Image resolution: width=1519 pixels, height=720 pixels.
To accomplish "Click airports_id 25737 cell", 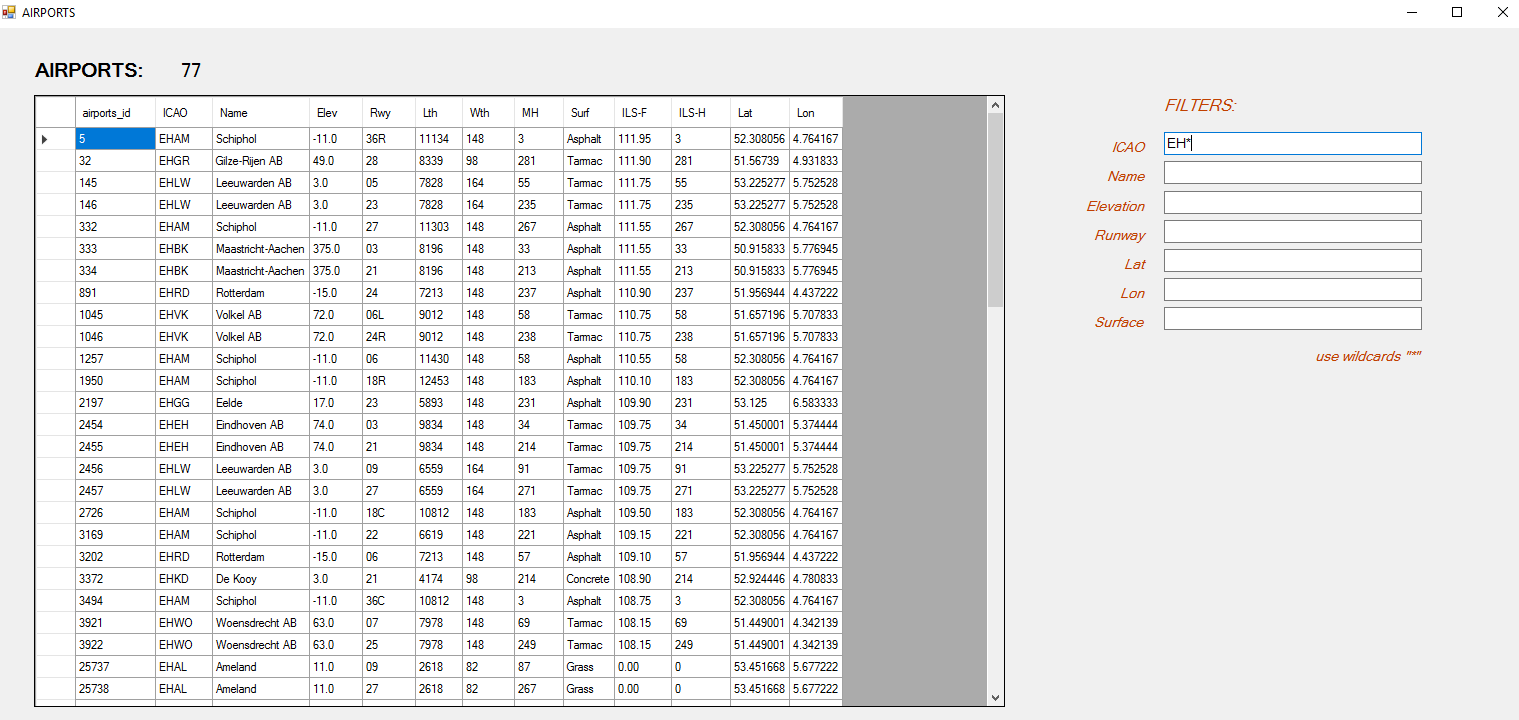I will [115, 667].
